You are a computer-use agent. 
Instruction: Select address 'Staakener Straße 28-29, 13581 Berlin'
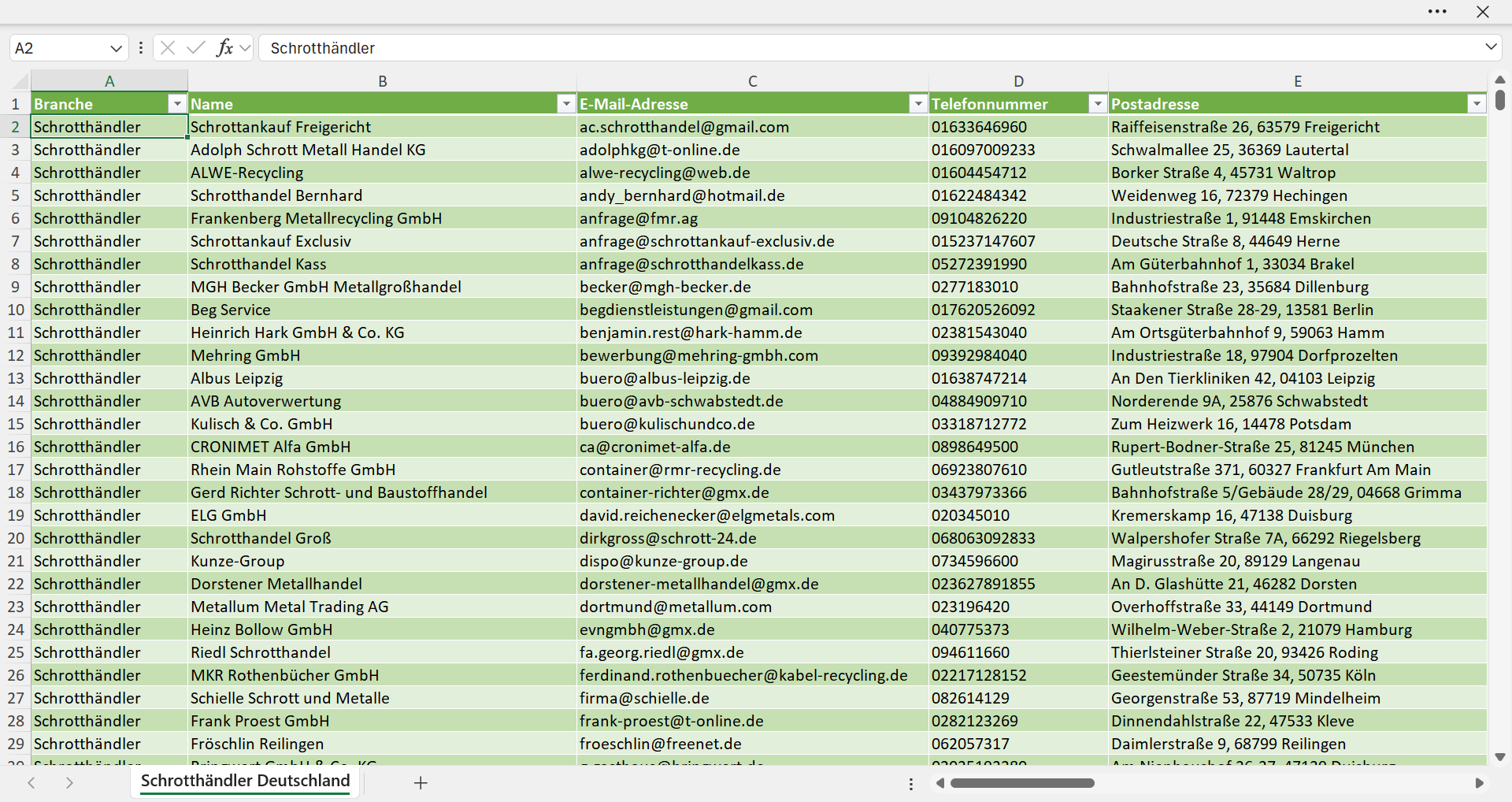pyautogui.click(x=1298, y=310)
